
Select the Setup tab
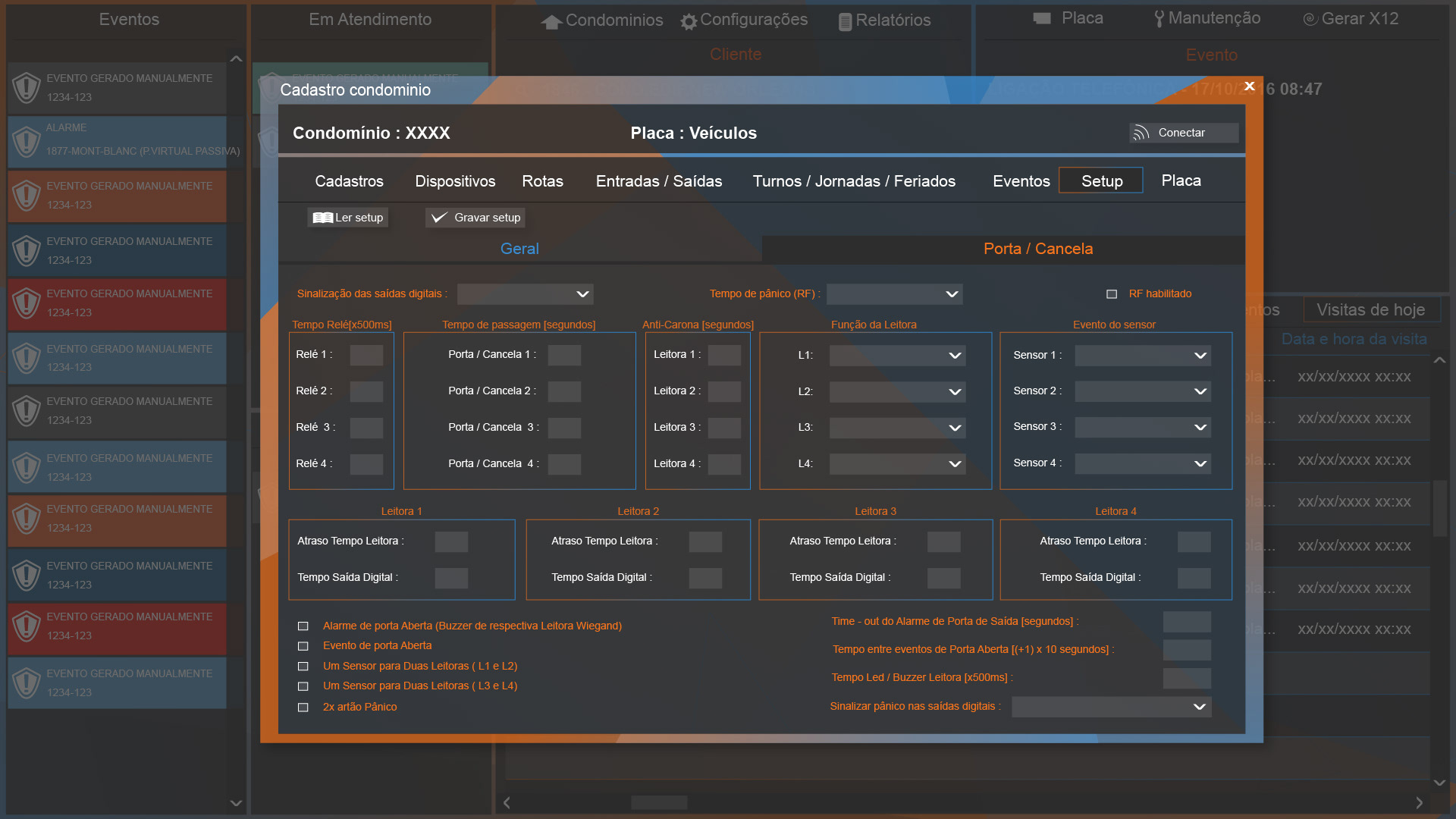tap(1101, 180)
